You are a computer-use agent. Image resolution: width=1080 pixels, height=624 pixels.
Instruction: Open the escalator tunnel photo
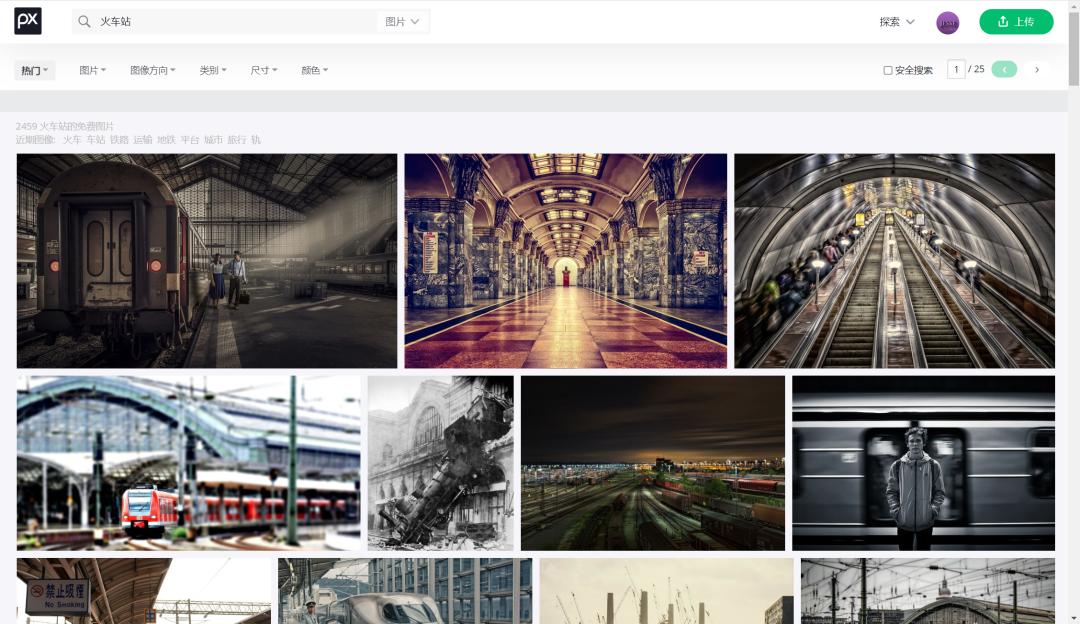(894, 261)
